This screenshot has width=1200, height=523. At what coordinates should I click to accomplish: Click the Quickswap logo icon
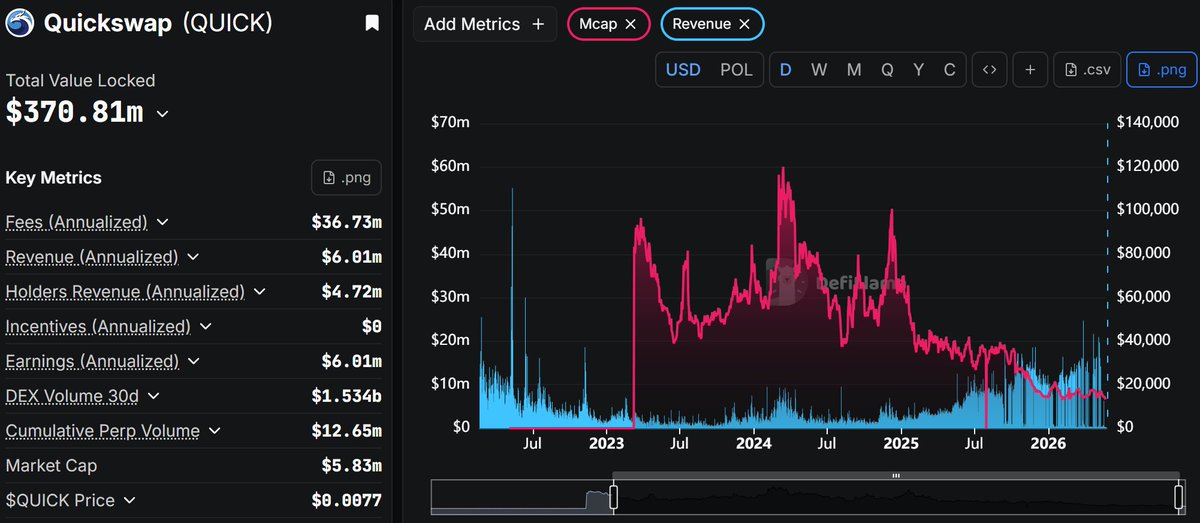click(x=20, y=23)
